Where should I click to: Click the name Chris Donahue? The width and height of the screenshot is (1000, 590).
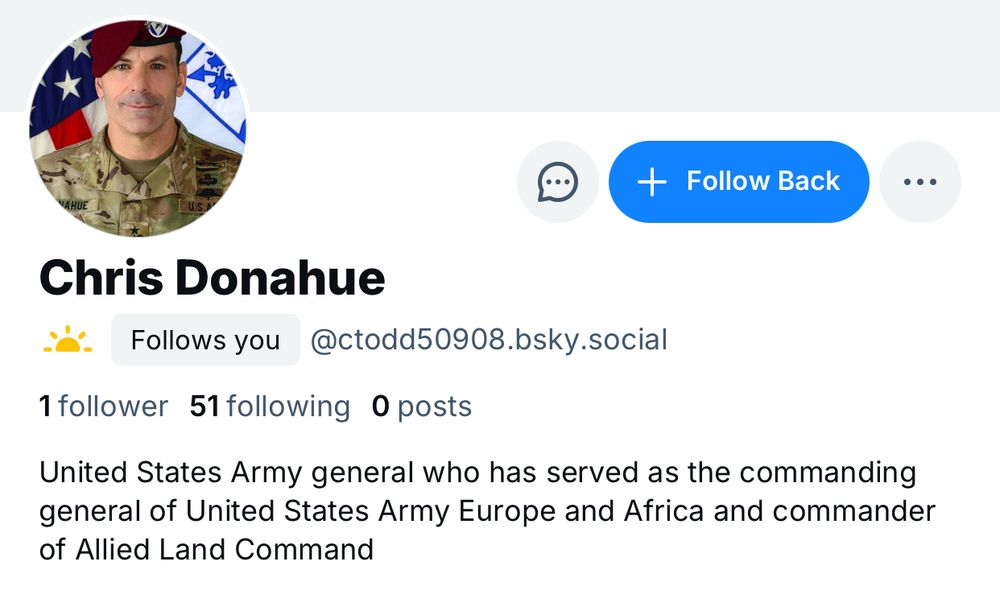pyautogui.click(x=210, y=278)
